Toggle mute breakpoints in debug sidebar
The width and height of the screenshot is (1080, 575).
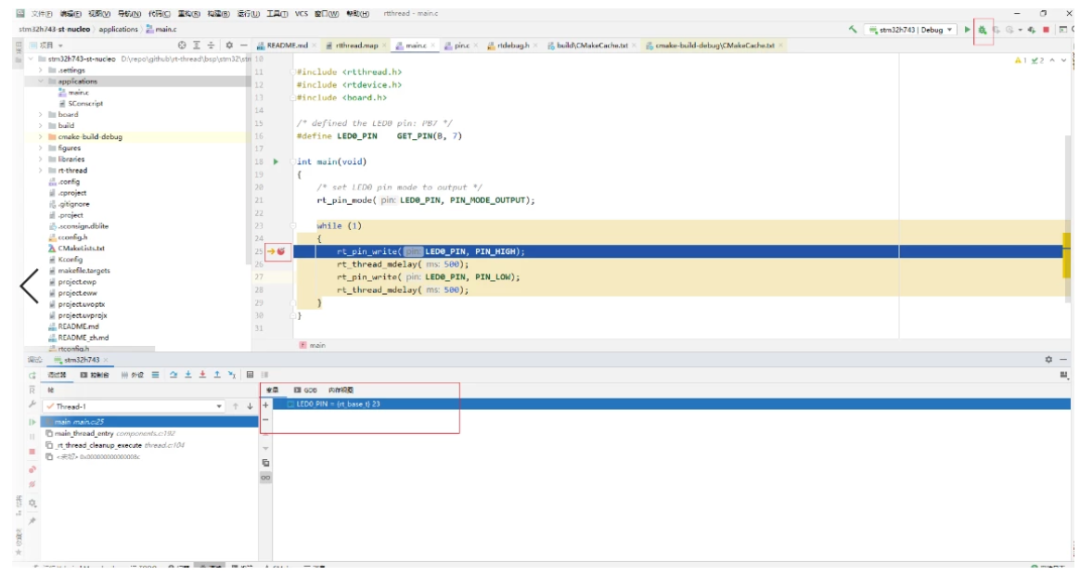coord(33,483)
